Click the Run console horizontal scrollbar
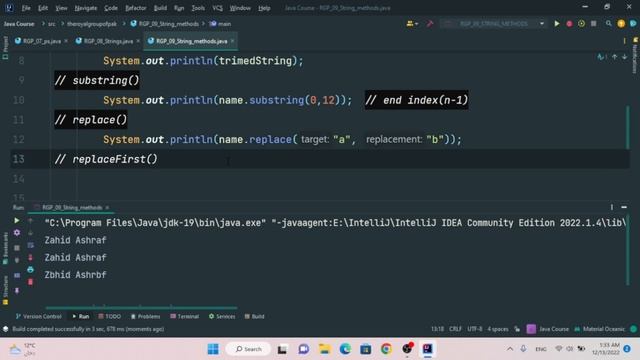This screenshot has height=360, width=640. [141, 307]
